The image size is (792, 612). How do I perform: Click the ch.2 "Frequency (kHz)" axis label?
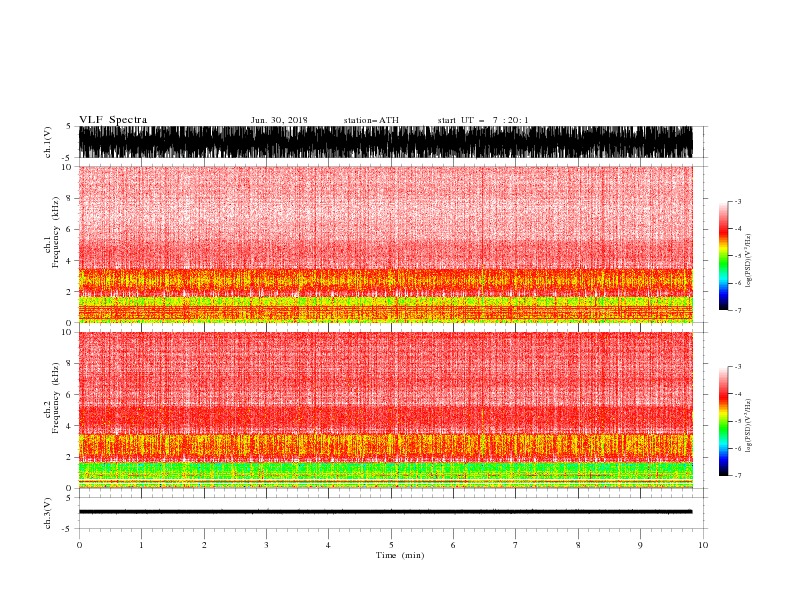point(56,398)
